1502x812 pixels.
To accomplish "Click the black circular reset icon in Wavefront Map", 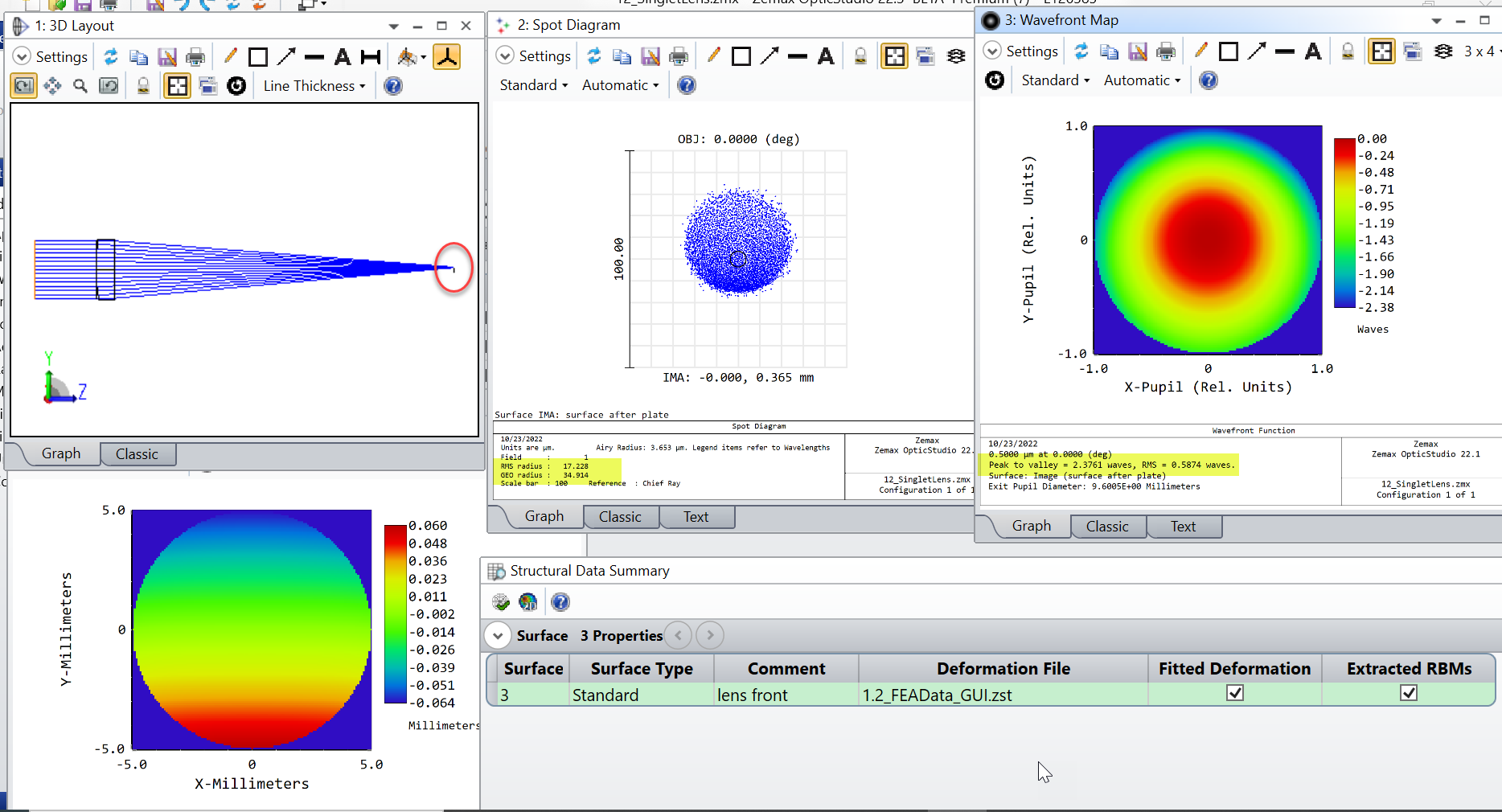I will tap(995, 80).
